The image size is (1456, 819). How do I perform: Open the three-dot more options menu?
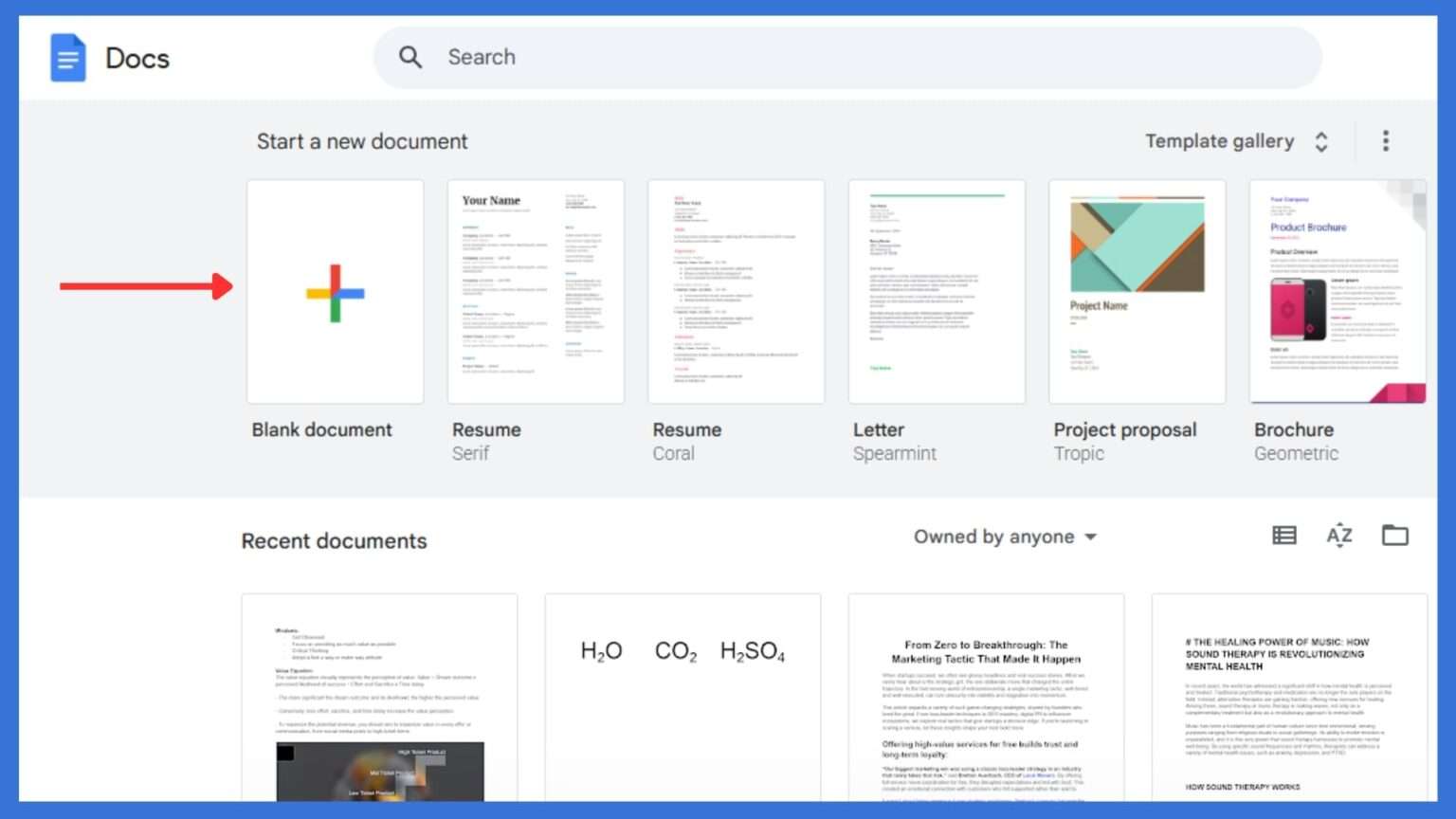(1385, 141)
